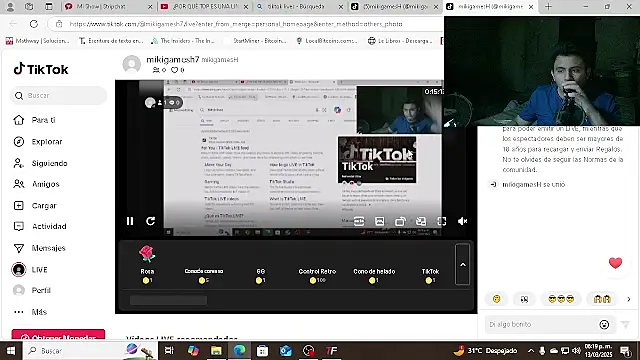Image resolution: width=640 pixels, height=360 pixels.
Task: Rotate the live video orientation
Action: 400,221
